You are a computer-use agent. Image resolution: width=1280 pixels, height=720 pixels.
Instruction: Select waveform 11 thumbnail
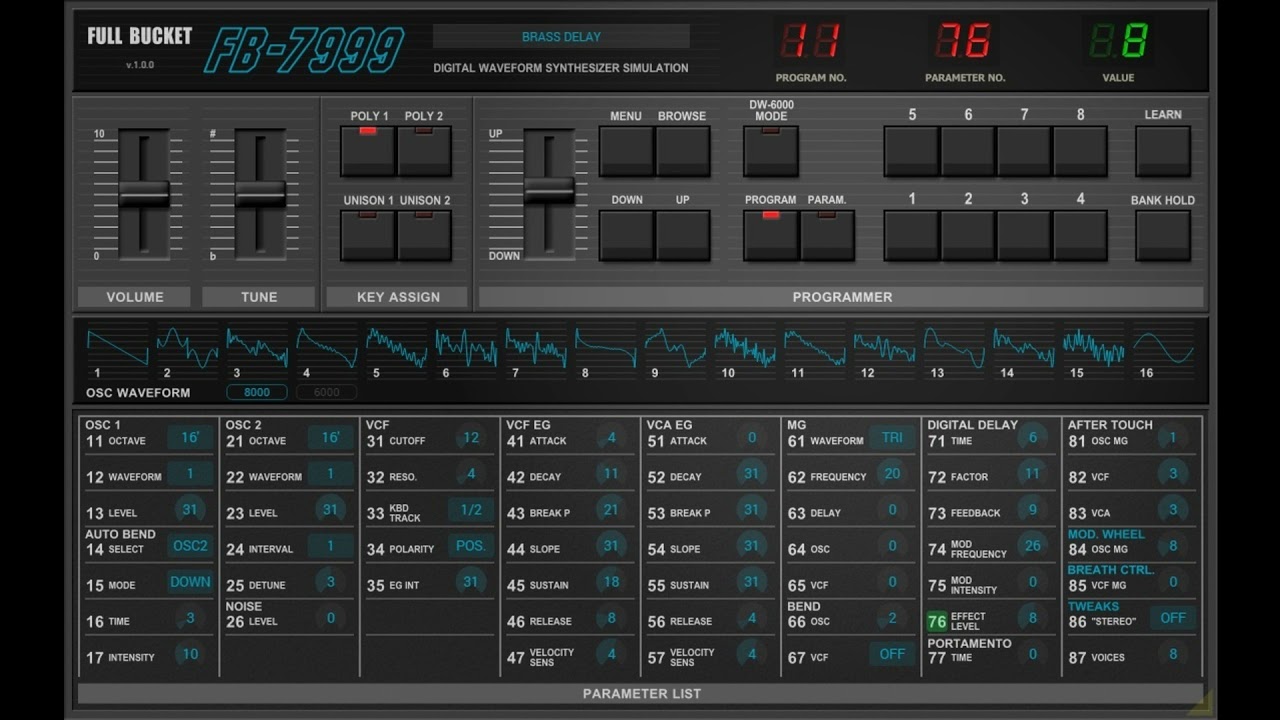click(815, 347)
